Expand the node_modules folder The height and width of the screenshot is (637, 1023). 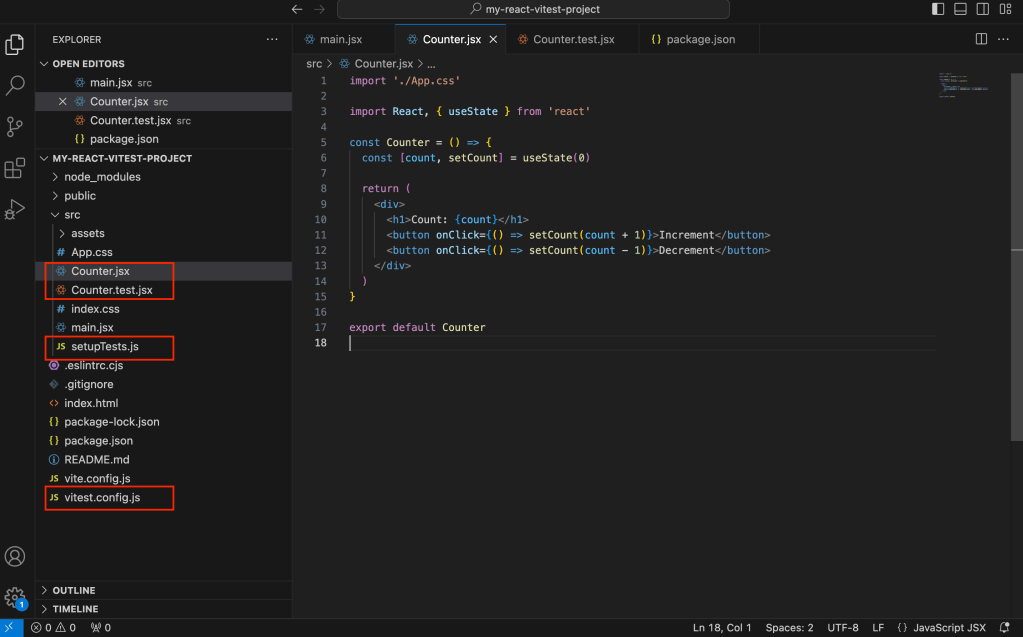(x=102, y=177)
